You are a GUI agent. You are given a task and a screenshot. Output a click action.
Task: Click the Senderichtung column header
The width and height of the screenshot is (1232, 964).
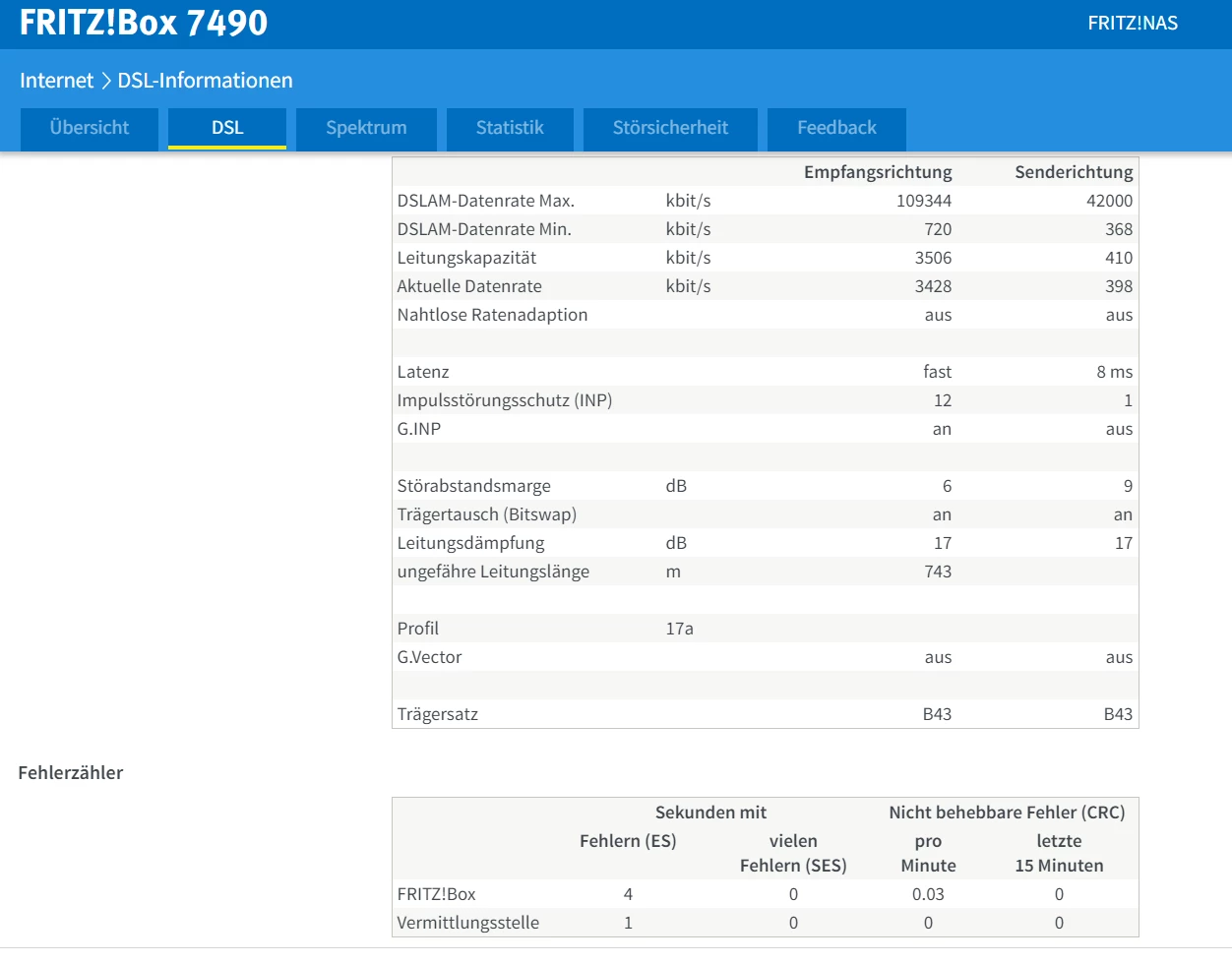coord(1074,172)
